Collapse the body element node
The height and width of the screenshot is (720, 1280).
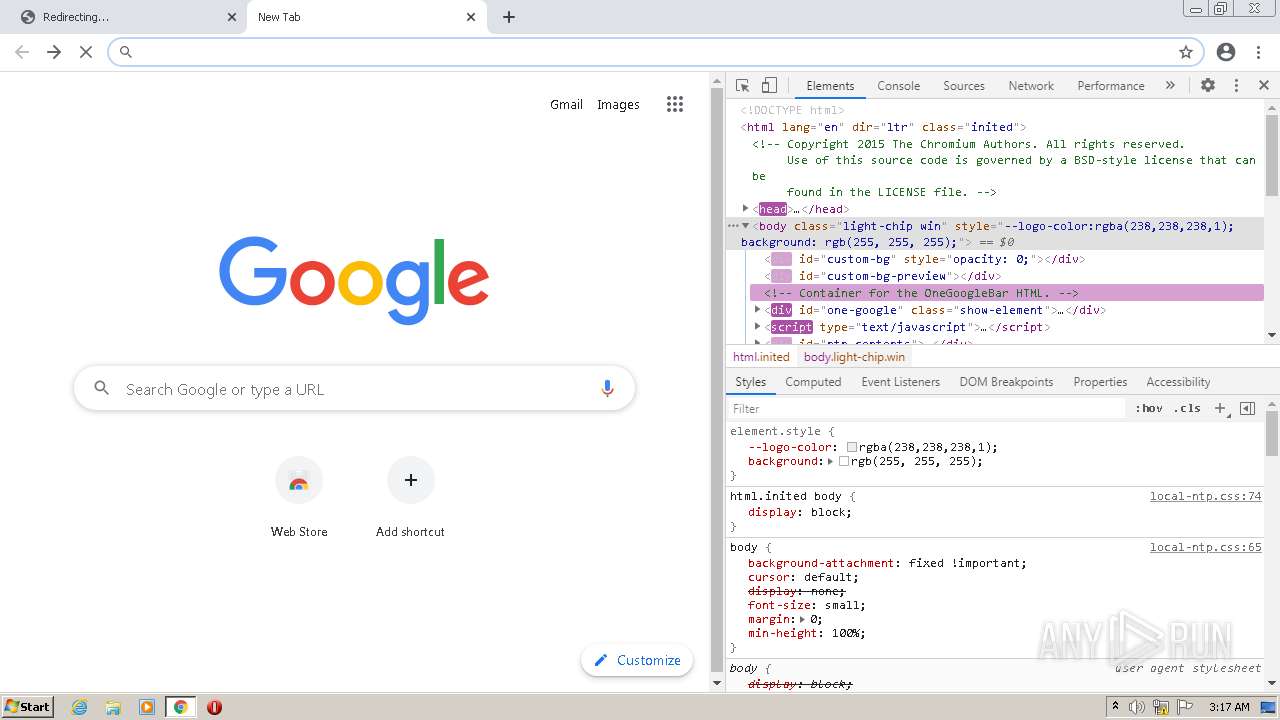[745, 226]
